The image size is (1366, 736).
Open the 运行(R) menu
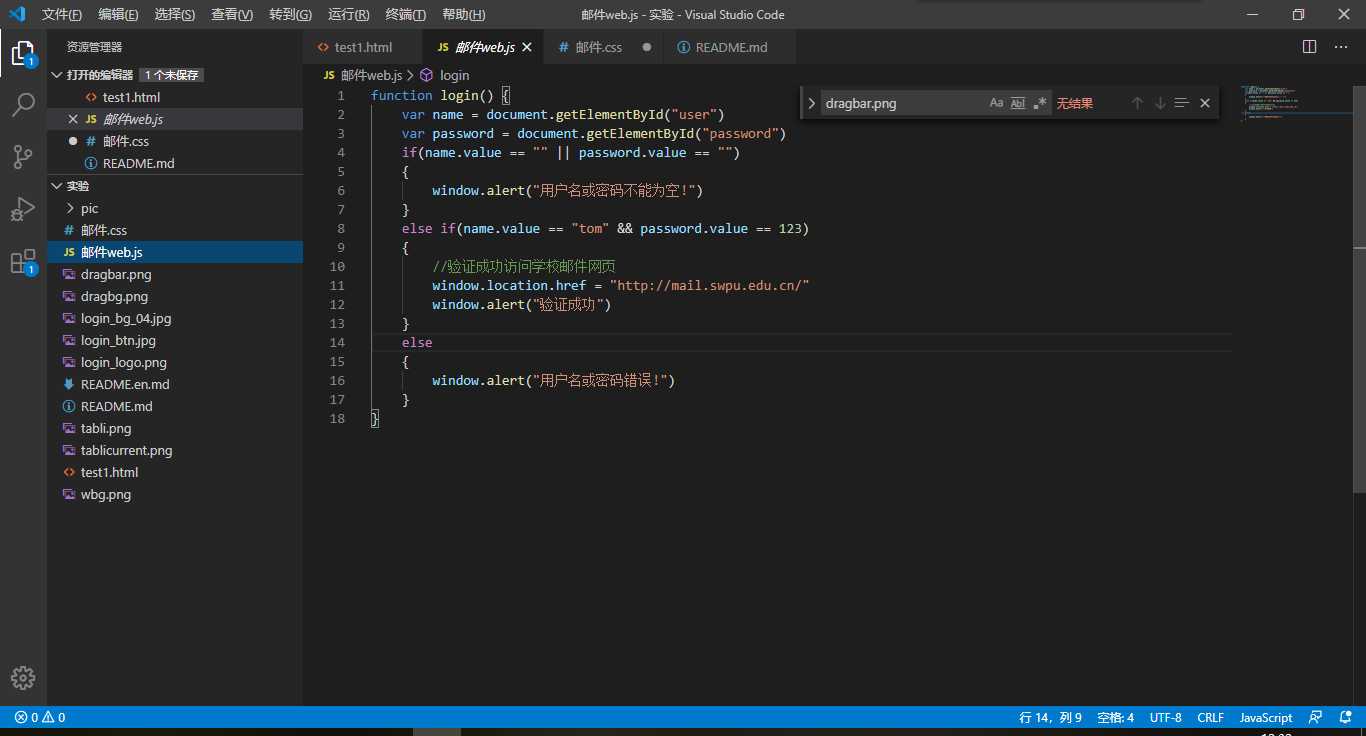tap(348, 15)
